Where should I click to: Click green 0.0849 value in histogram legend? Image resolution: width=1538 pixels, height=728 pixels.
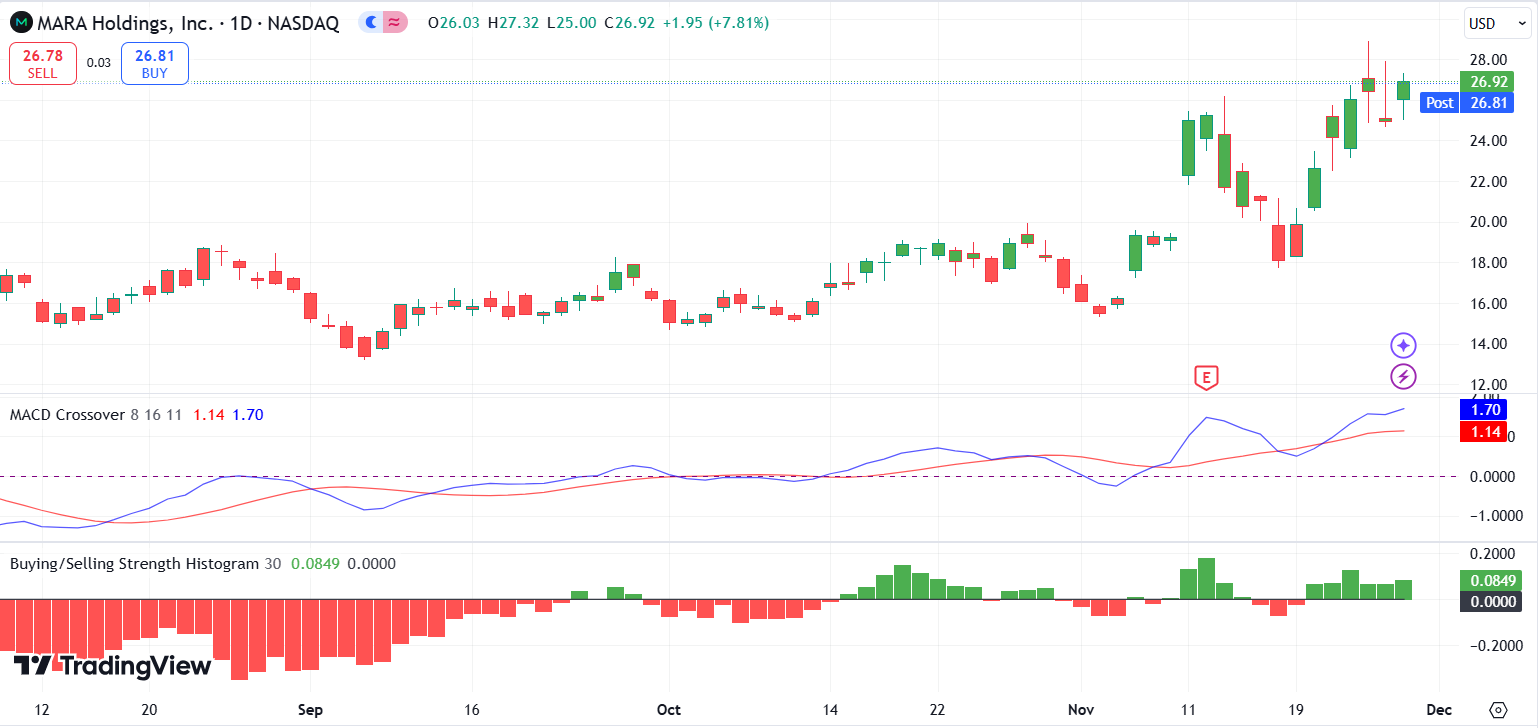pos(313,563)
